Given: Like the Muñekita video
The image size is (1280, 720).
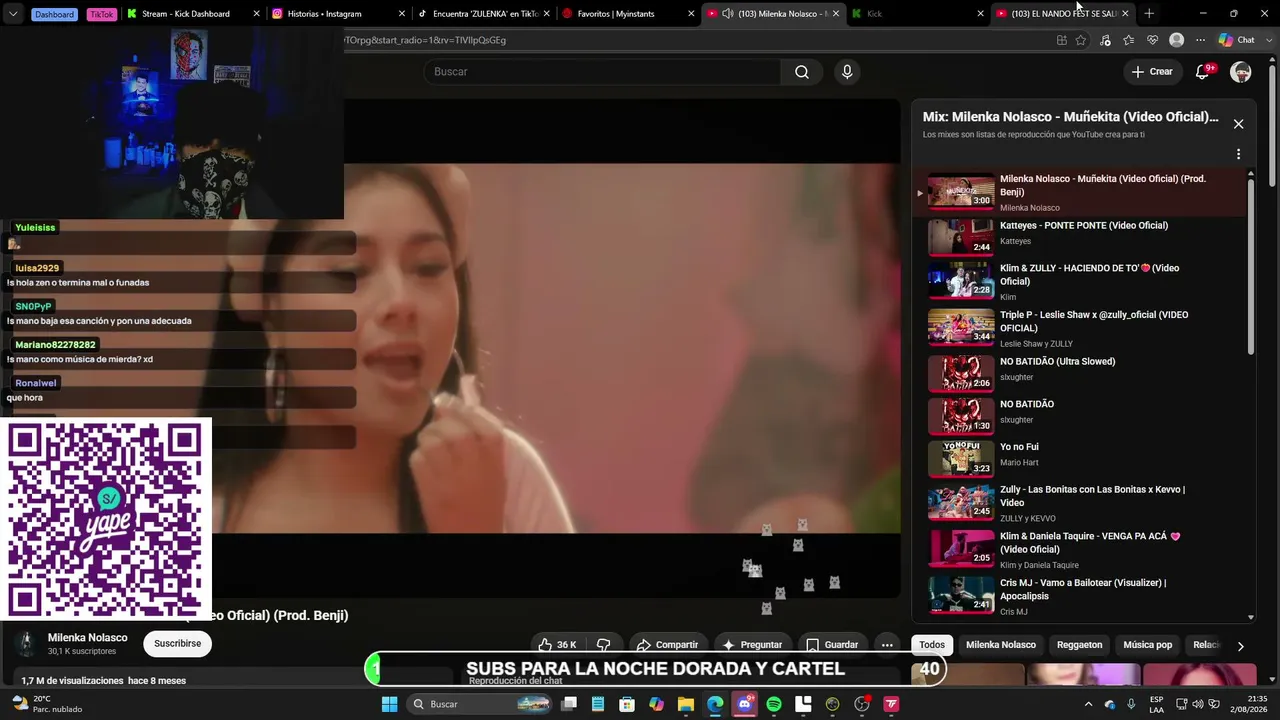Looking at the screenshot, I should (557, 645).
